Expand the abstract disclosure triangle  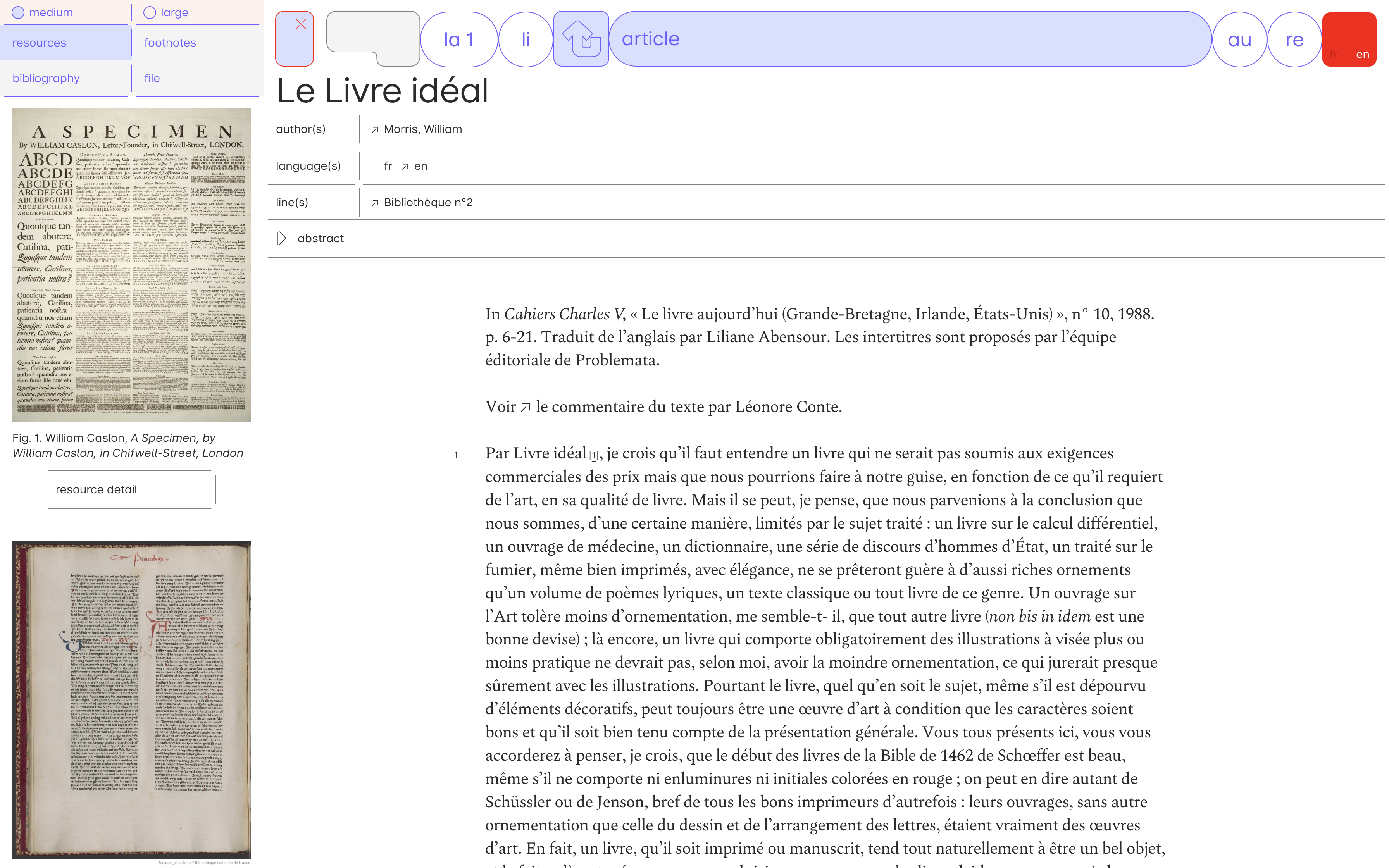click(281, 238)
